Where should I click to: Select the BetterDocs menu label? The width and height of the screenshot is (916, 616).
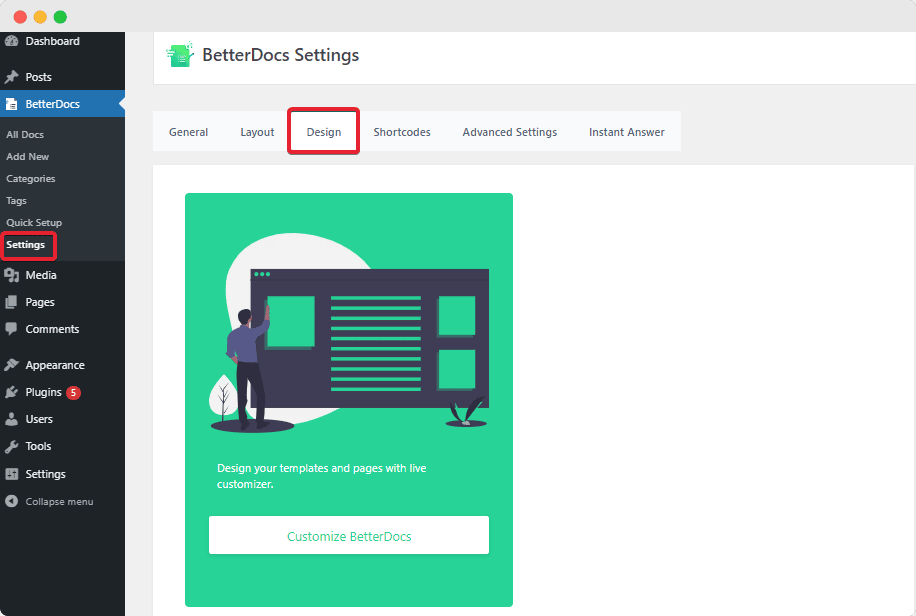tap(53, 104)
